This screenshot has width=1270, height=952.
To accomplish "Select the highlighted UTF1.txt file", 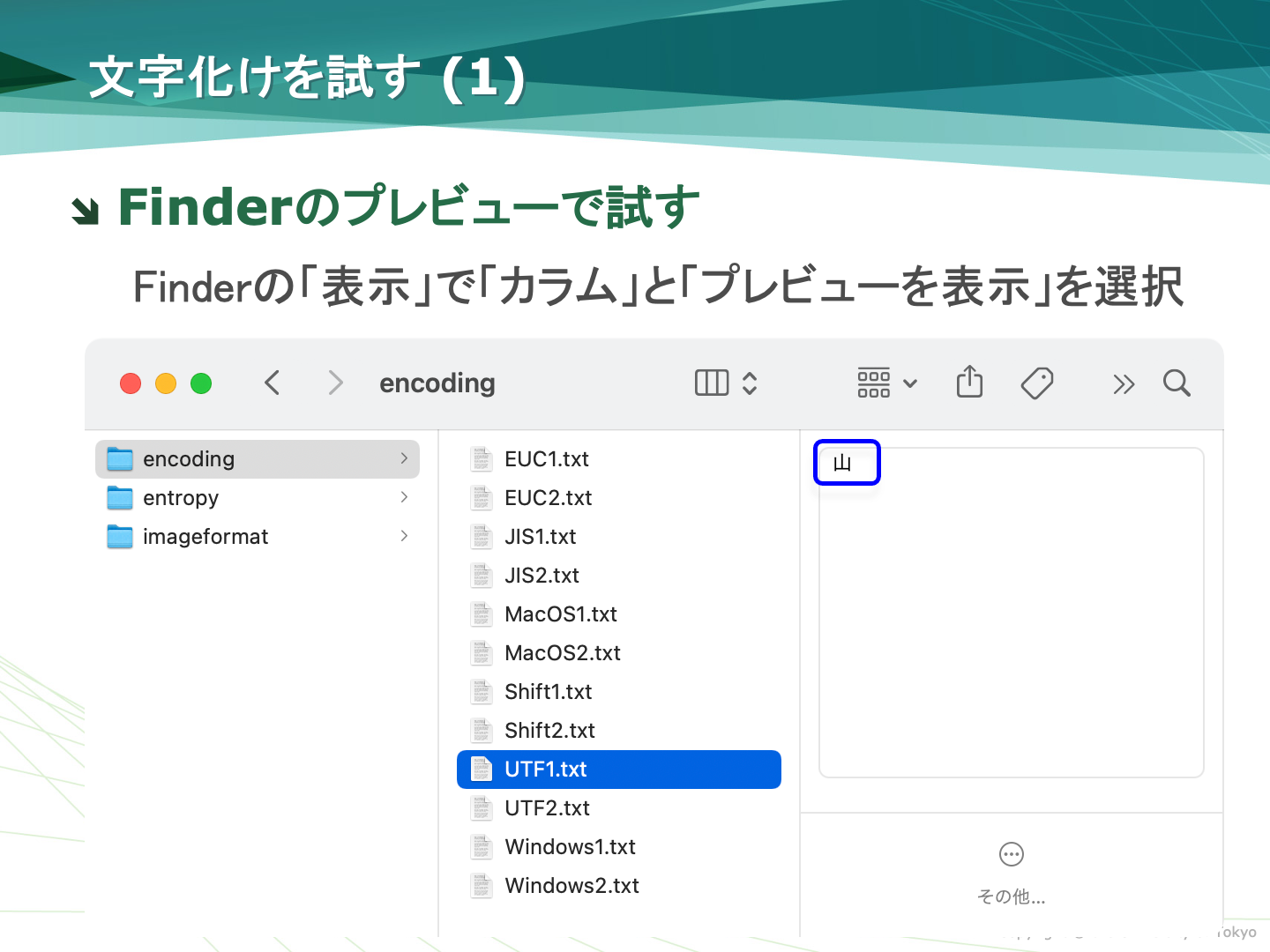I will click(619, 770).
